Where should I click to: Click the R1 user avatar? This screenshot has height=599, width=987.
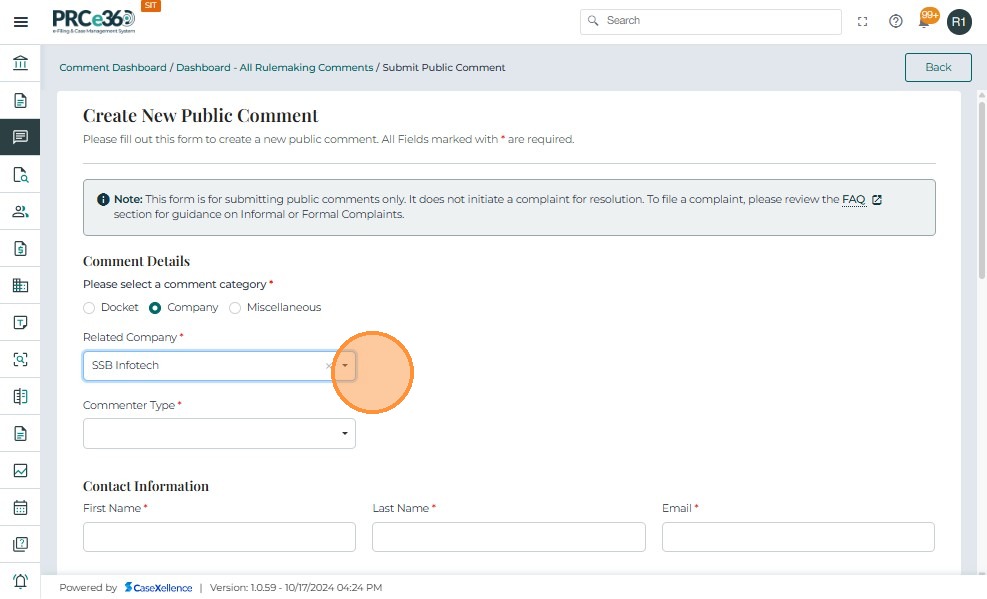coord(959,21)
